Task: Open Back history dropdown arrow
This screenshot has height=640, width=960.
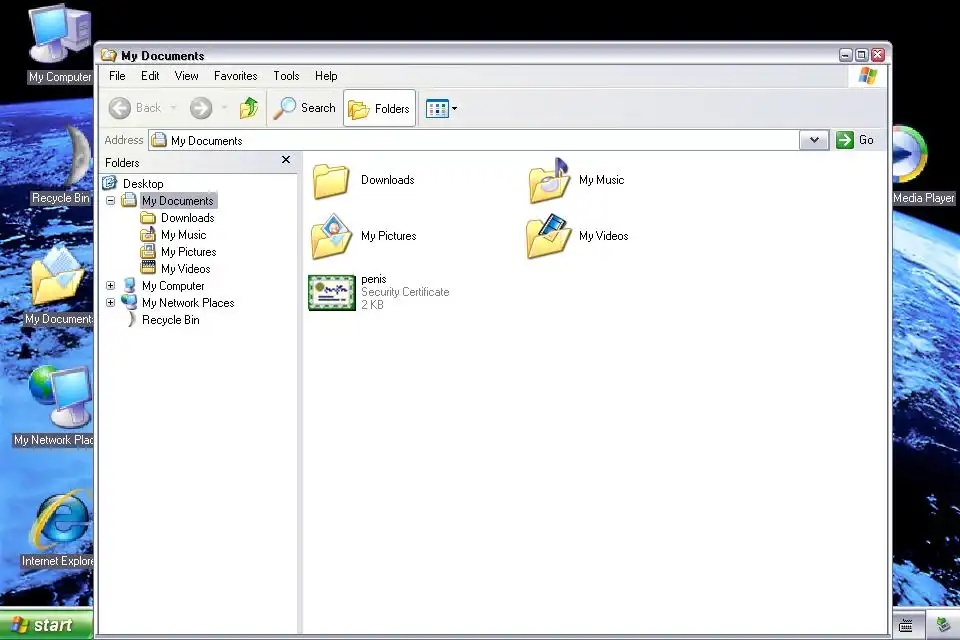Action: (x=173, y=108)
